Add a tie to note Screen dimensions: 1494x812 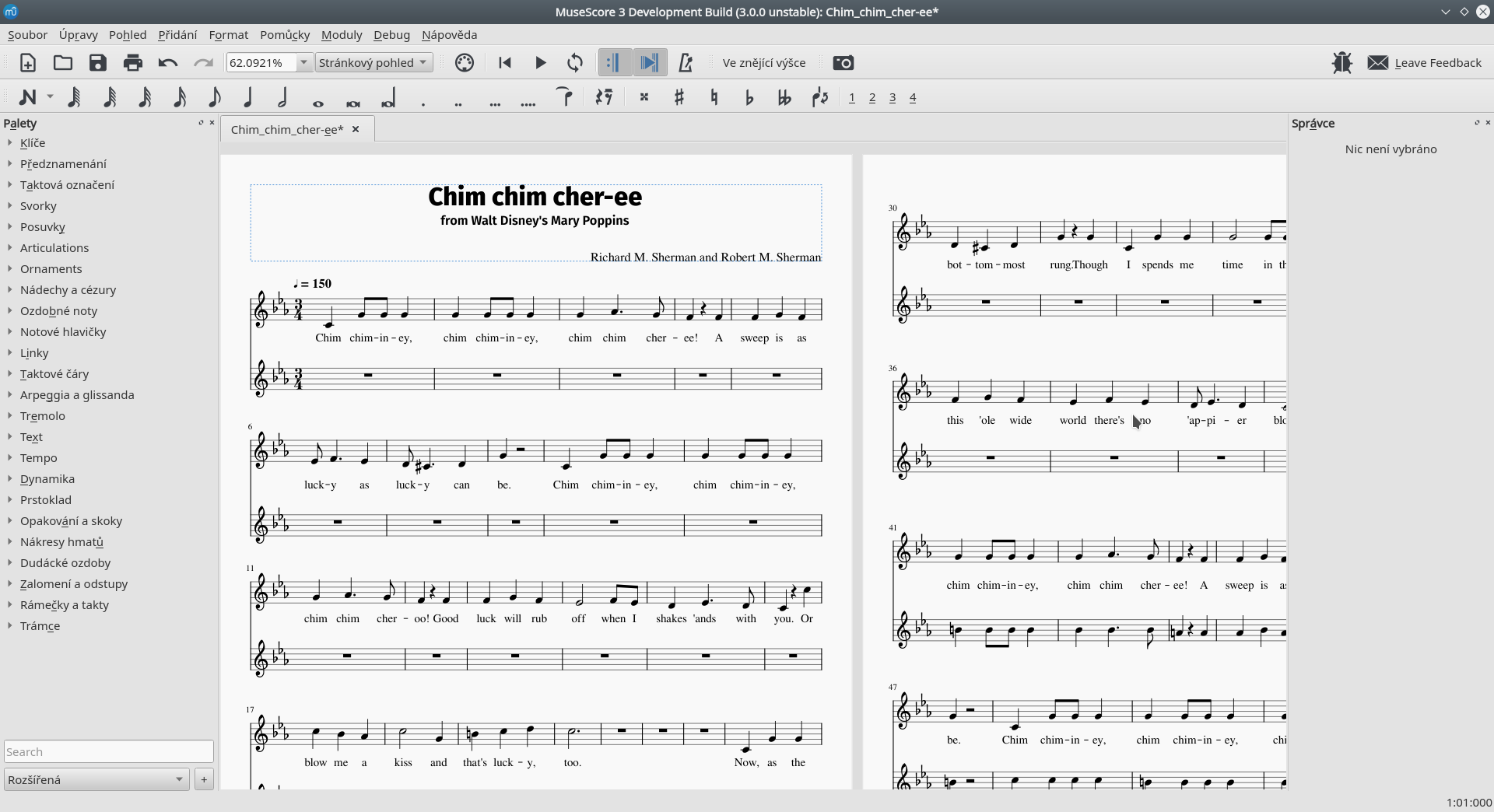(x=566, y=97)
